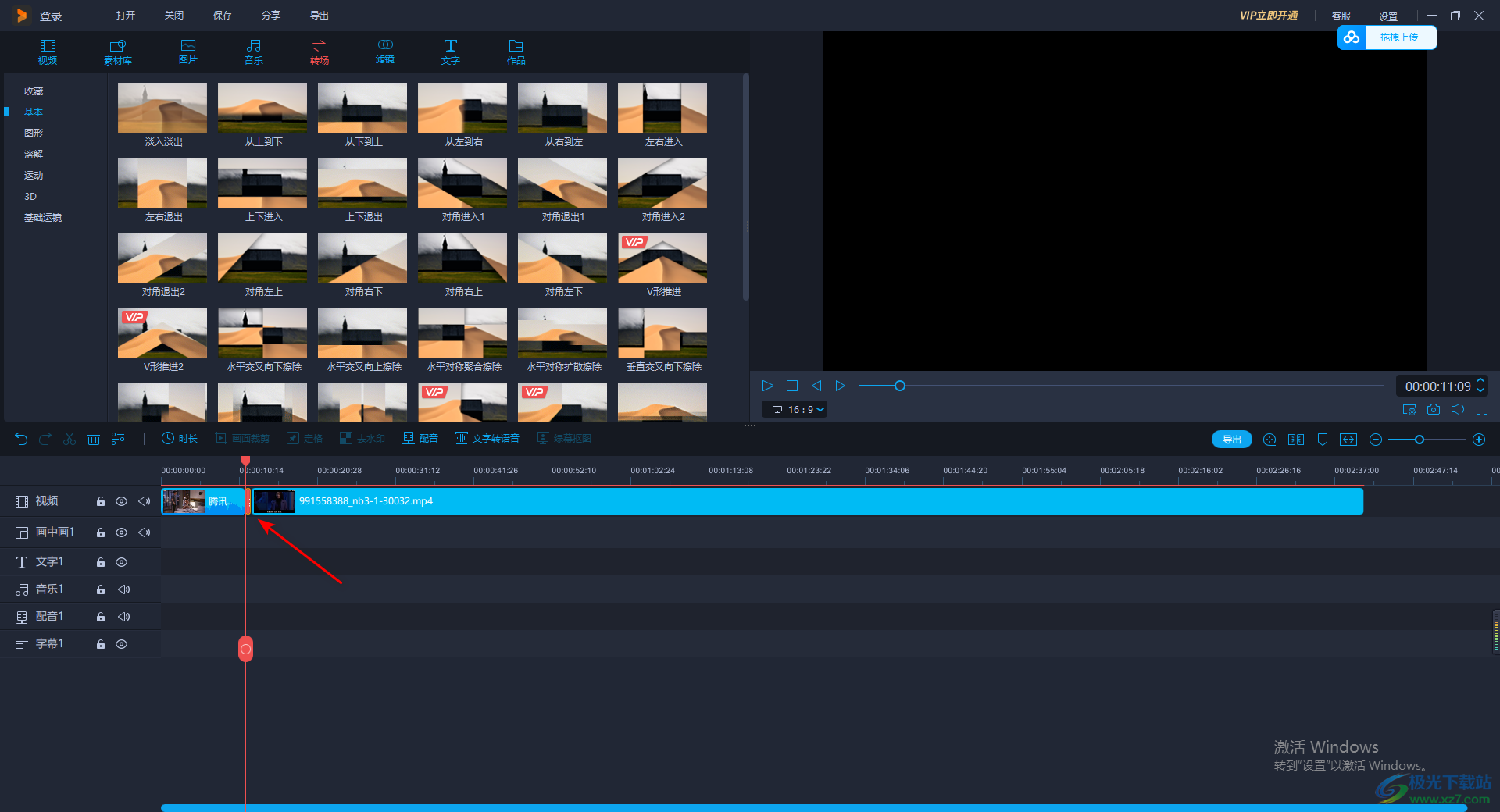Open the 作品 projects tab
This screenshot has height=812, width=1500.
[x=516, y=52]
